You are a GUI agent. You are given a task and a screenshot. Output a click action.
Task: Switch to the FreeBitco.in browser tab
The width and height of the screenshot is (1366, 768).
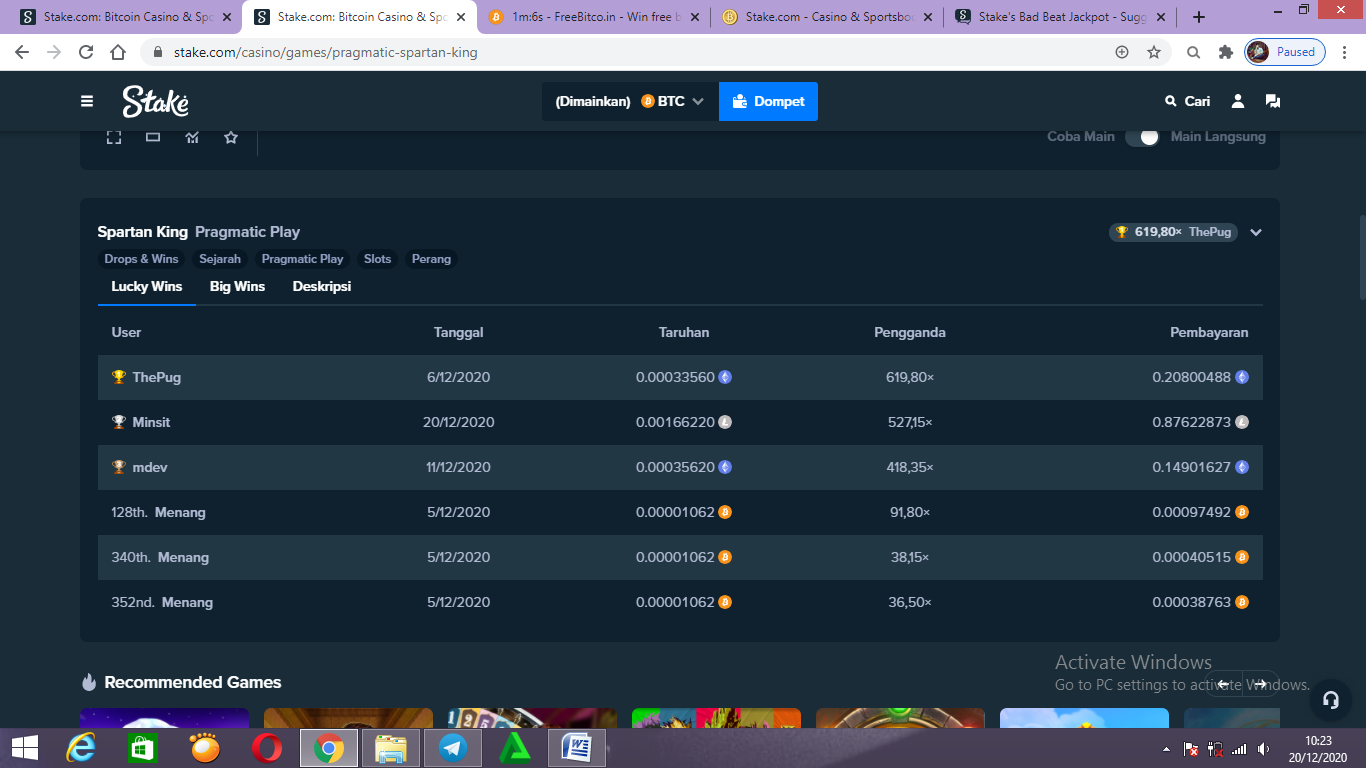point(594,17)
